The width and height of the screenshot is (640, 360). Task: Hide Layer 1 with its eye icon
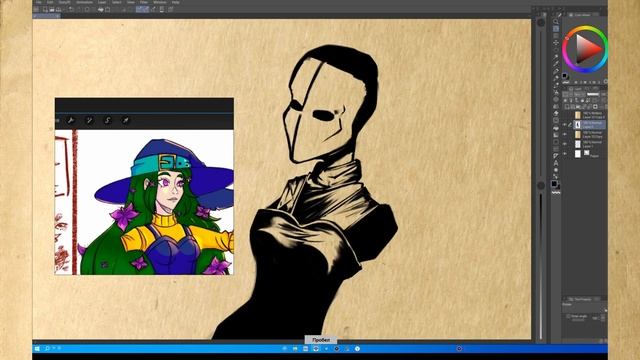click(565, 144)
